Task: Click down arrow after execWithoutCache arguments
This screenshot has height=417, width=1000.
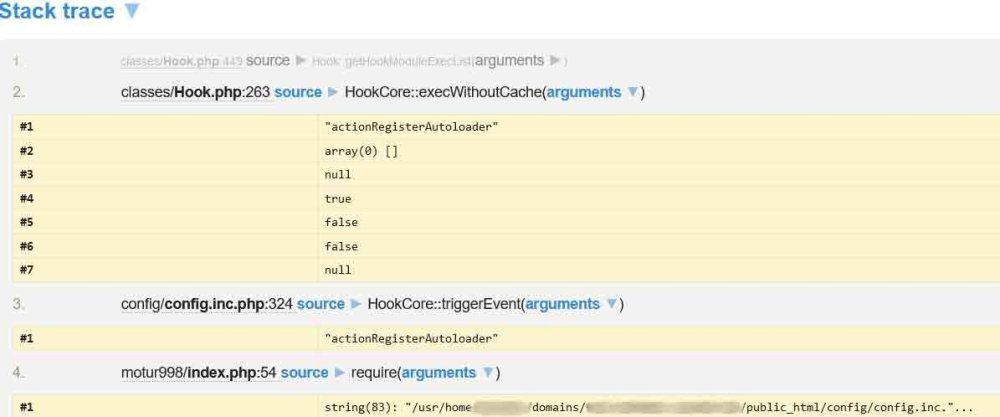Action: [632, 92]
